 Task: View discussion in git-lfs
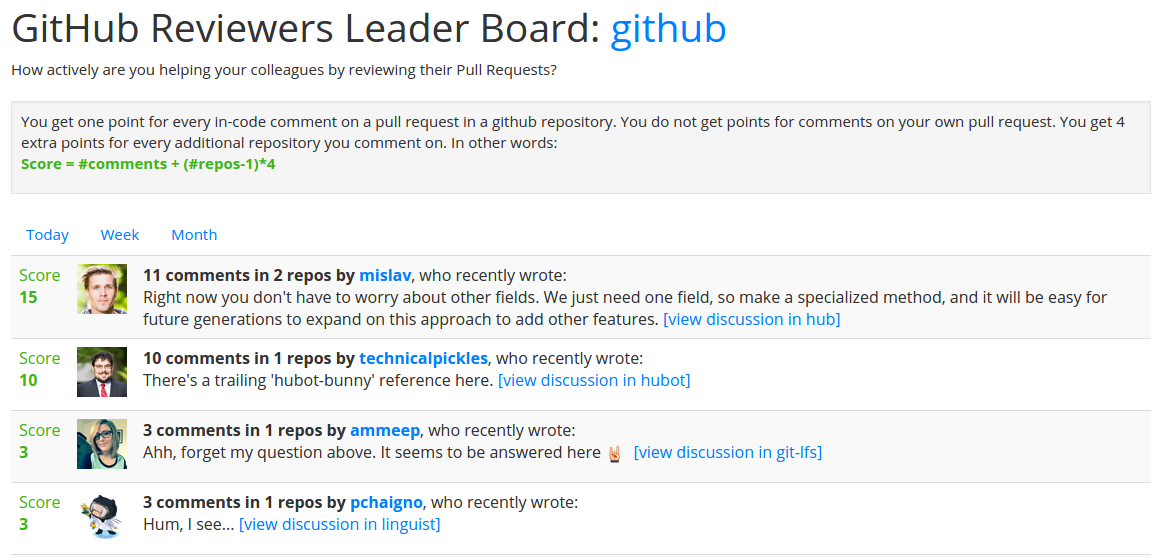coord(728,452)
